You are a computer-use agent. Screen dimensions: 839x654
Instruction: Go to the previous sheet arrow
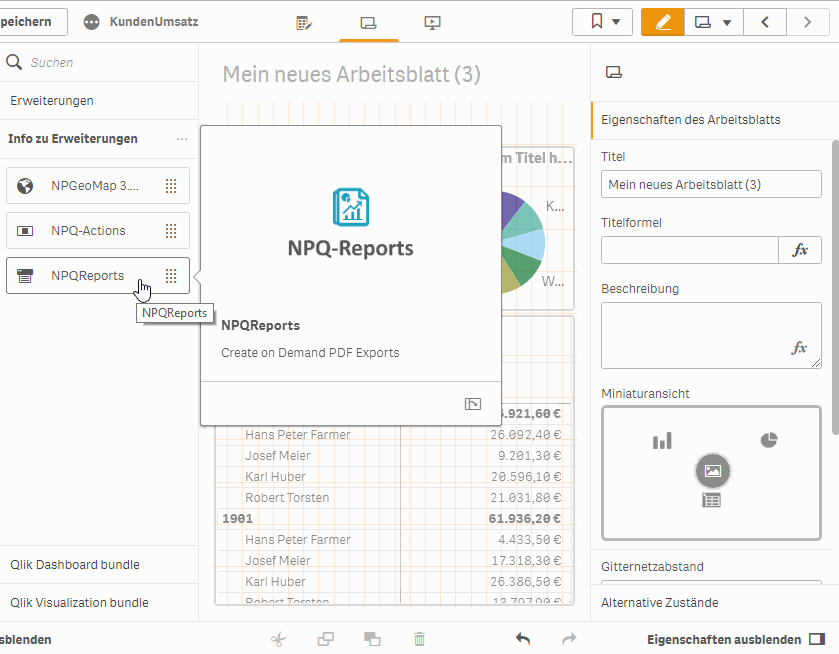coord(765,22)
